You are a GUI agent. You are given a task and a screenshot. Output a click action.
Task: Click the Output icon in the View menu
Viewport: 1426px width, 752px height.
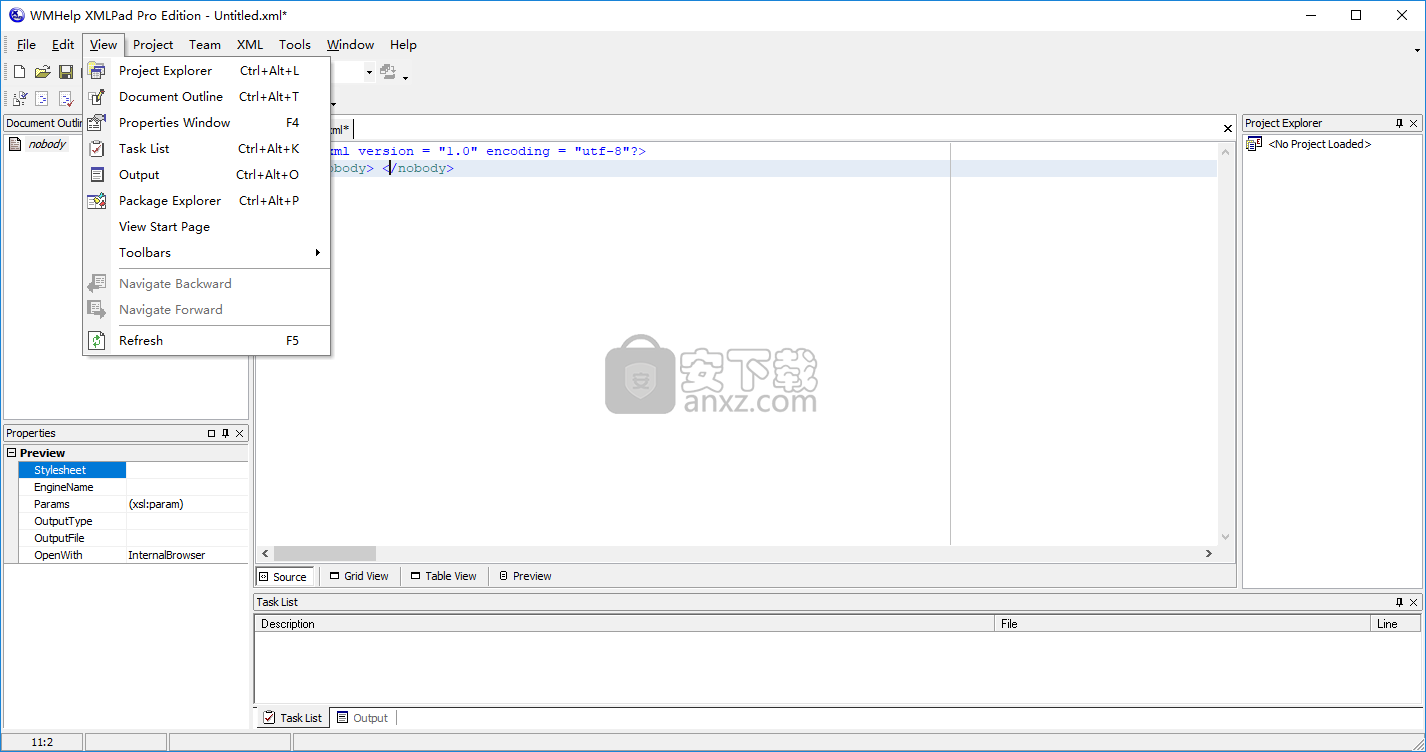point(97,175)
